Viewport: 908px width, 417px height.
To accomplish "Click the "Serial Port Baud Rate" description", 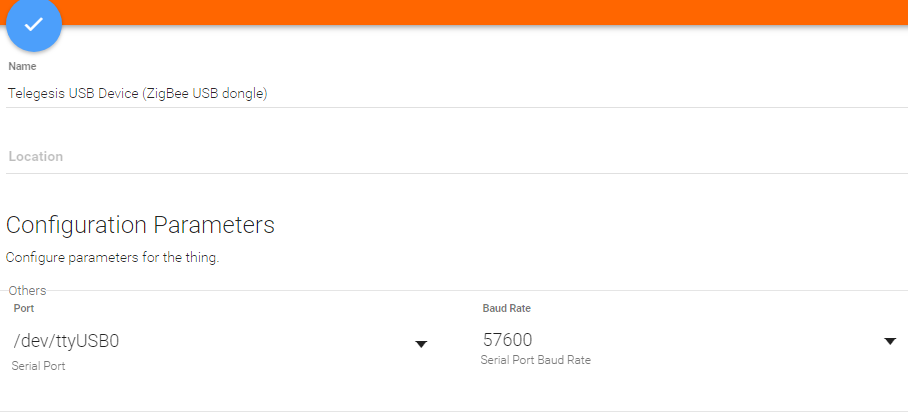I will click(x=536, y=360).
